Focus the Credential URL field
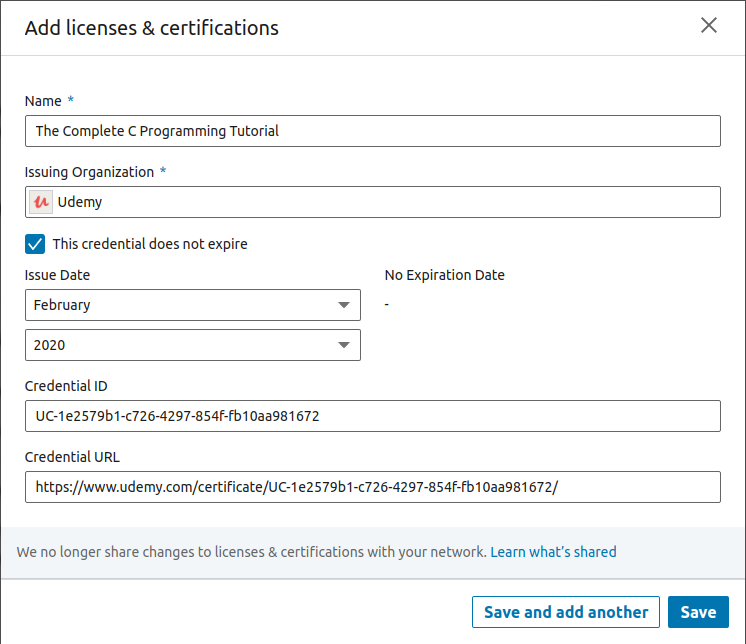 [373, 487]
